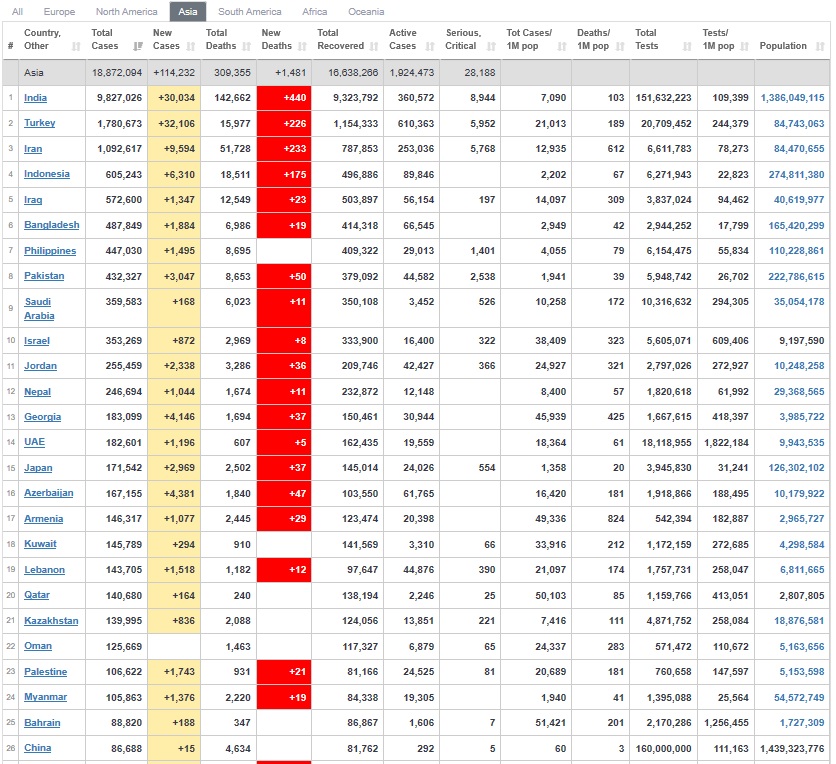This screenshot has height=764, width=836.
Task: Open the Pakistan country link
Action: (44, 276)
